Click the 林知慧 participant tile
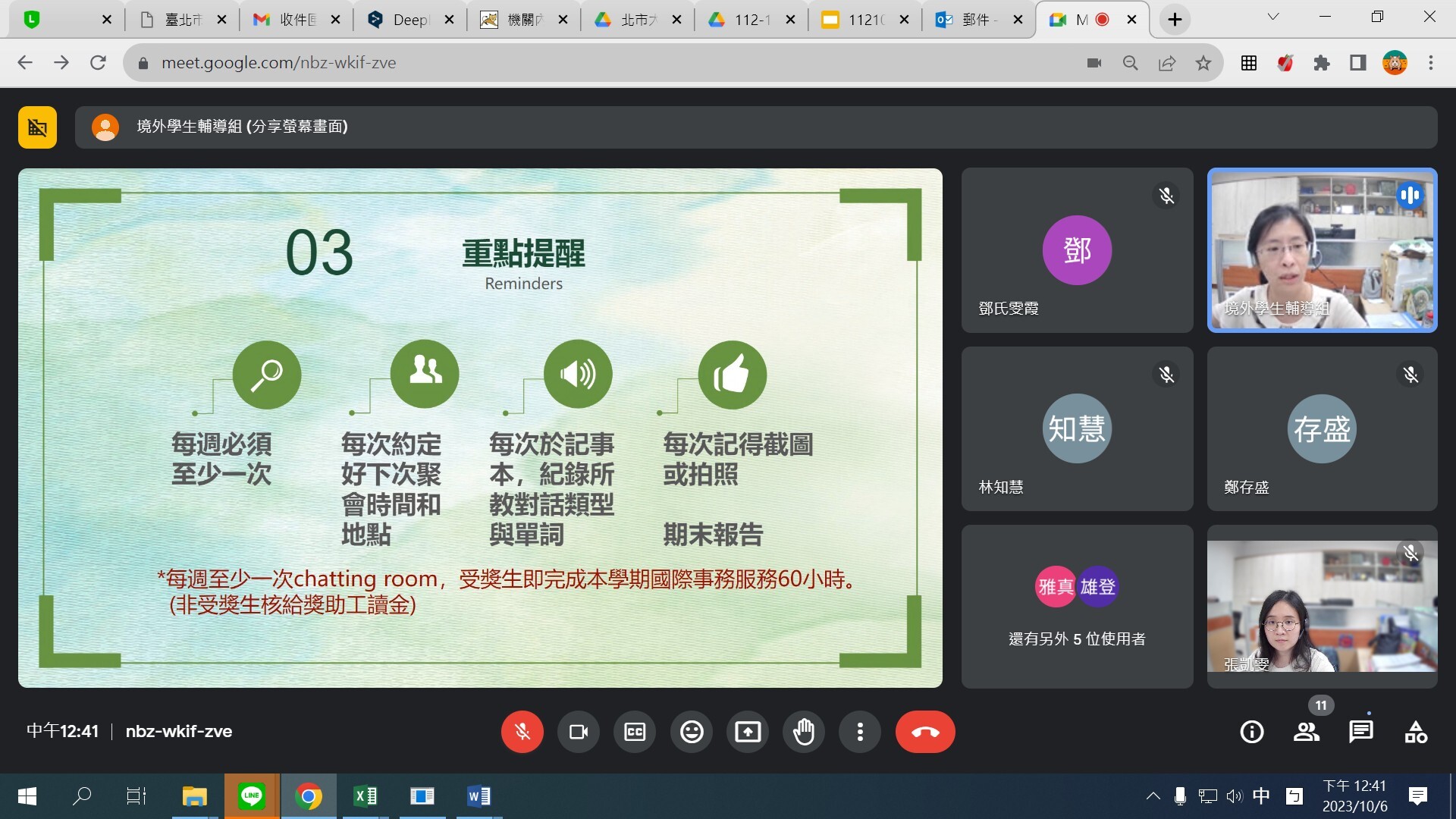The height and width of the screenshot is (819, 1456). [1077, 429]
